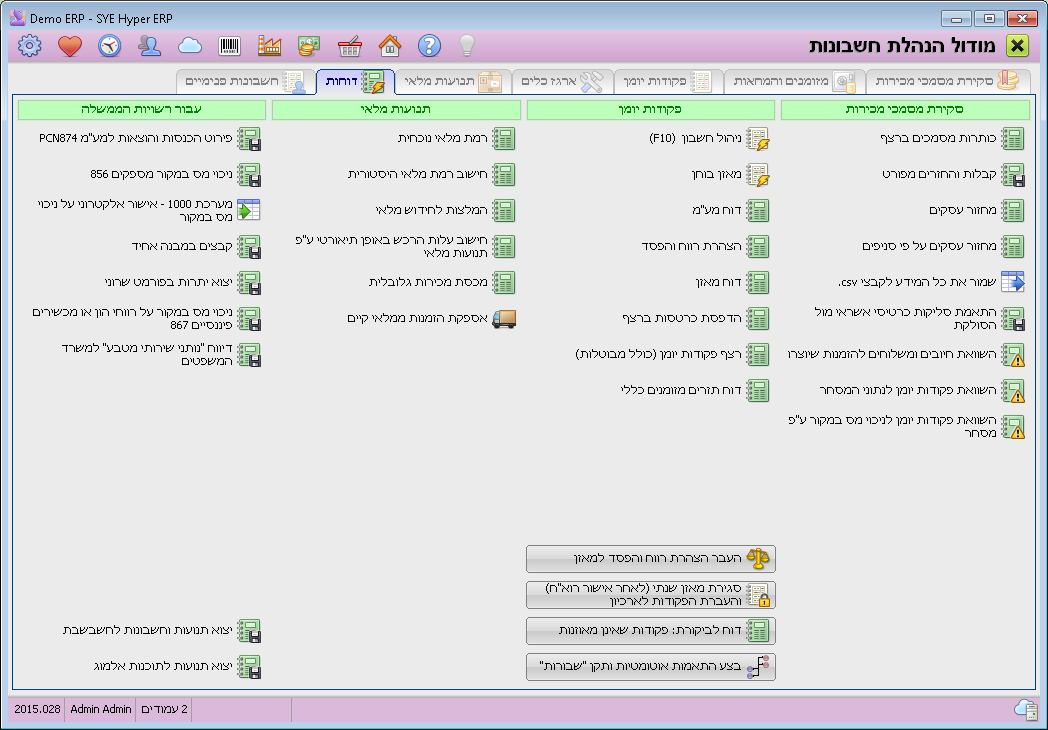Click the shopping basket icon
Viewport: 1048px width, 730px height.
click(350, 45)
